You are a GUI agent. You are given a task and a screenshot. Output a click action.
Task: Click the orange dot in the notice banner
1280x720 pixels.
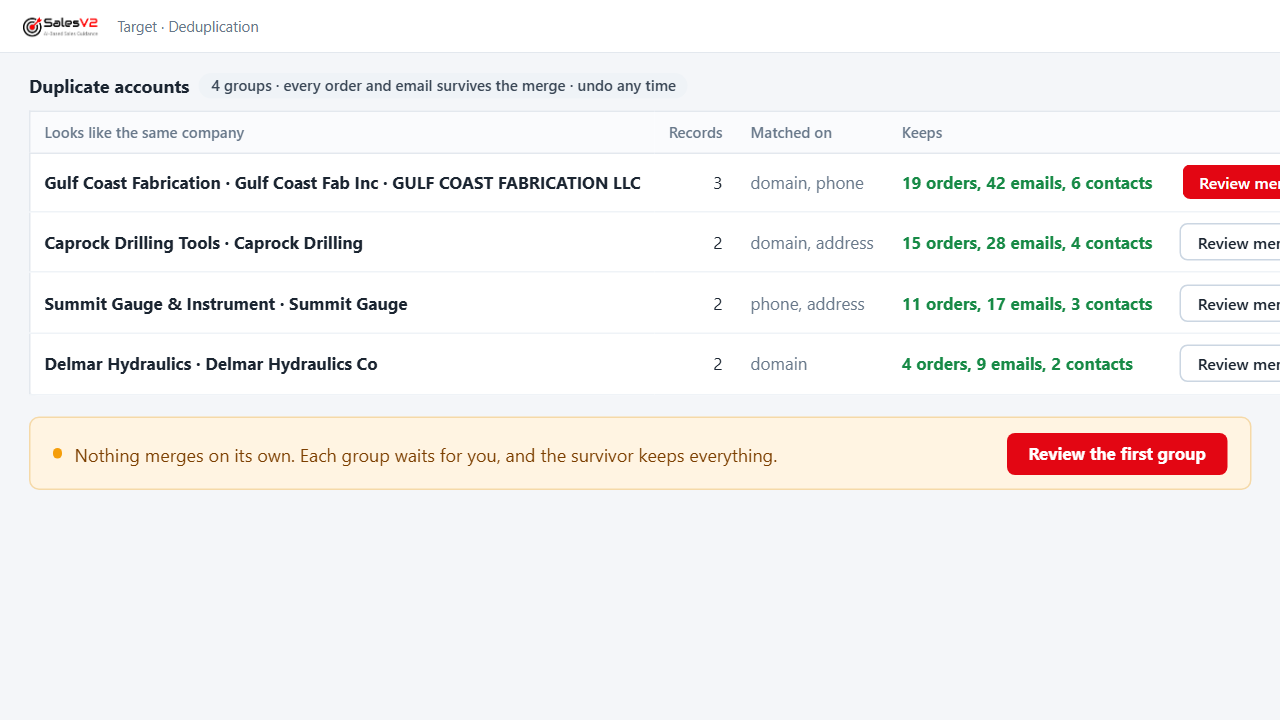pos(57,454)
